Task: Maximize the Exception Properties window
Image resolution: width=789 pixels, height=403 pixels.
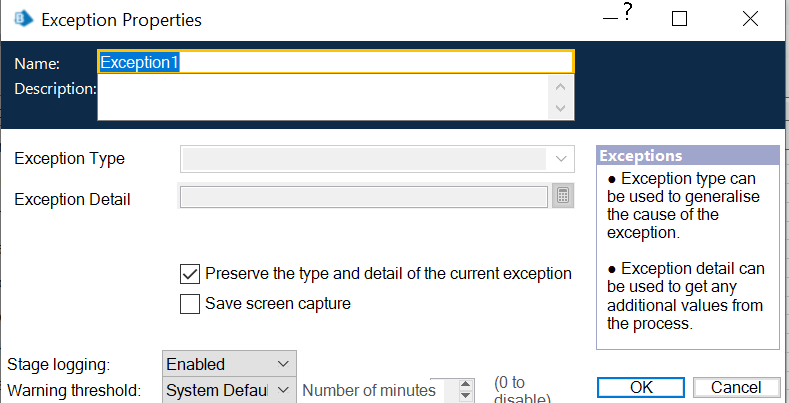Action: coord(680,19)
